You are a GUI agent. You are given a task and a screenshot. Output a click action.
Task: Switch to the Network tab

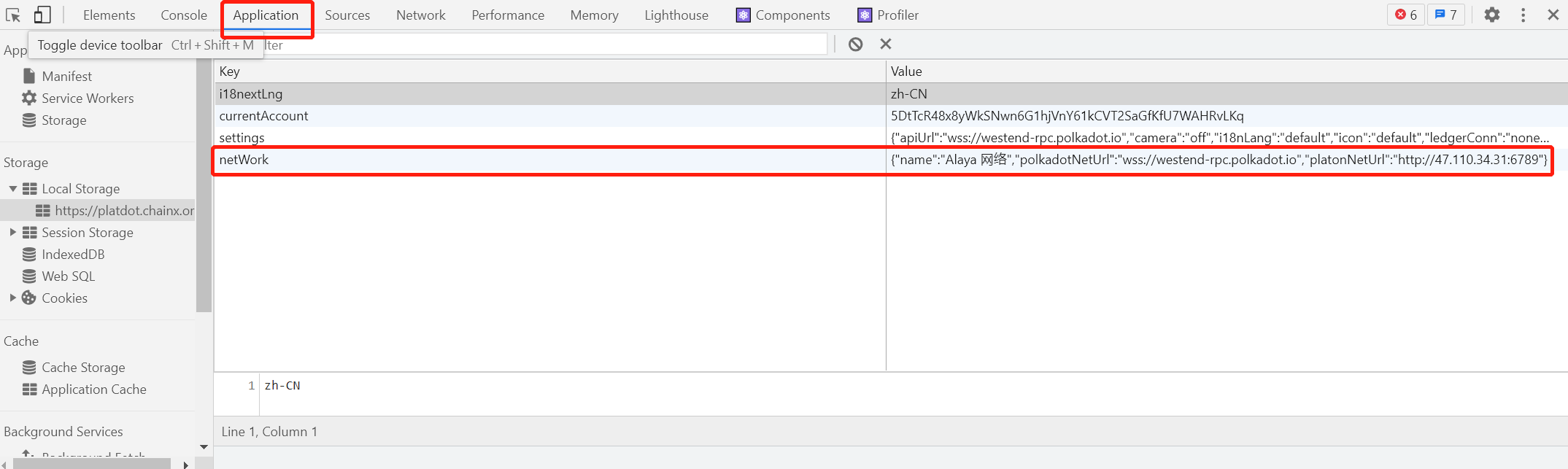tap(421, 15)
